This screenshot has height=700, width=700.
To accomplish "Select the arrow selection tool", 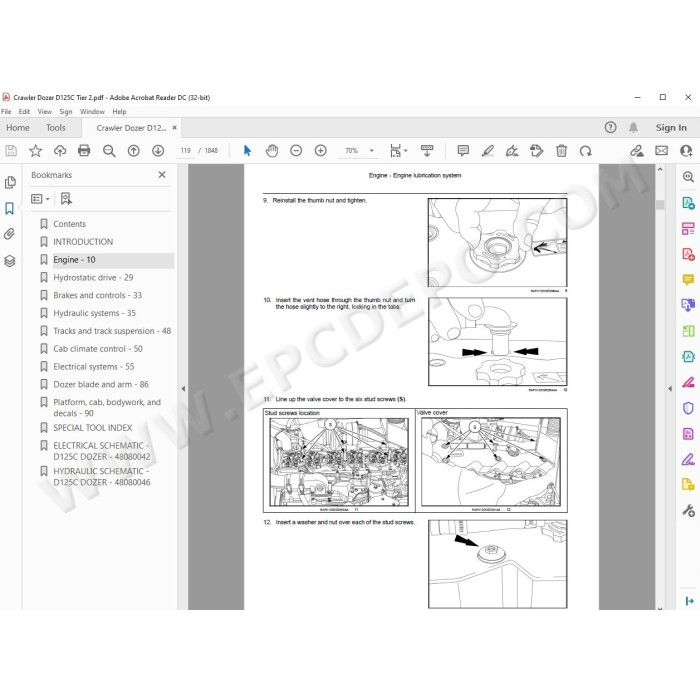I will click(247, 151).
